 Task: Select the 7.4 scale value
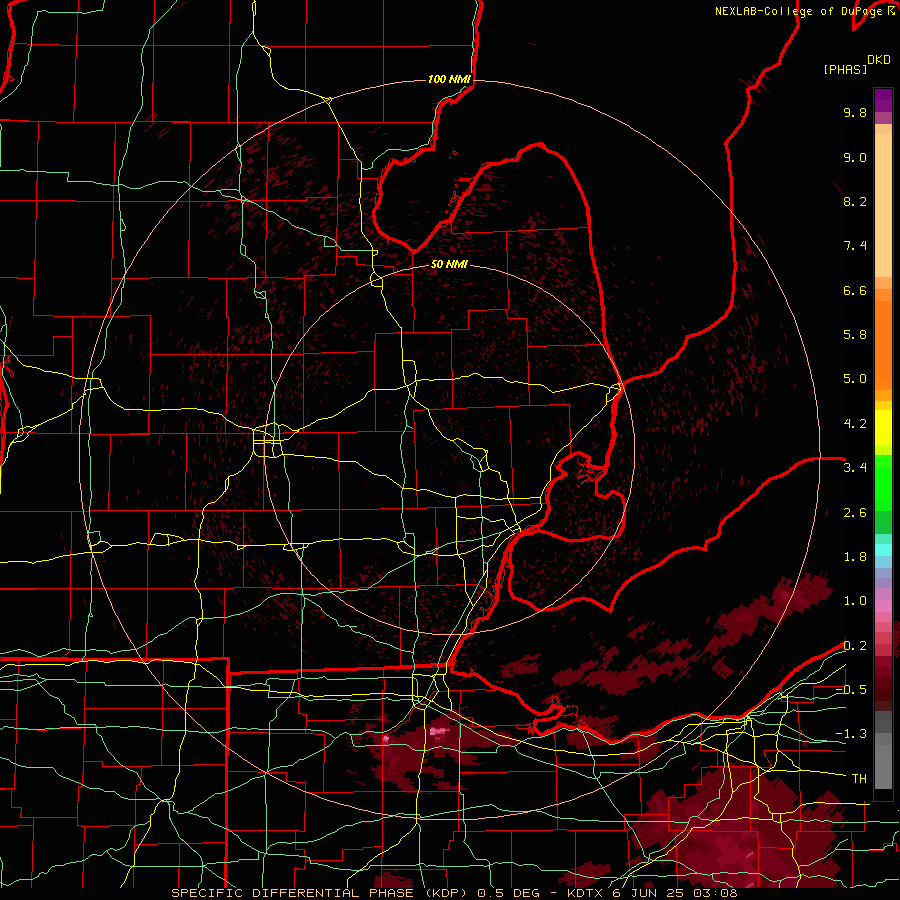[x=855, y=246]
